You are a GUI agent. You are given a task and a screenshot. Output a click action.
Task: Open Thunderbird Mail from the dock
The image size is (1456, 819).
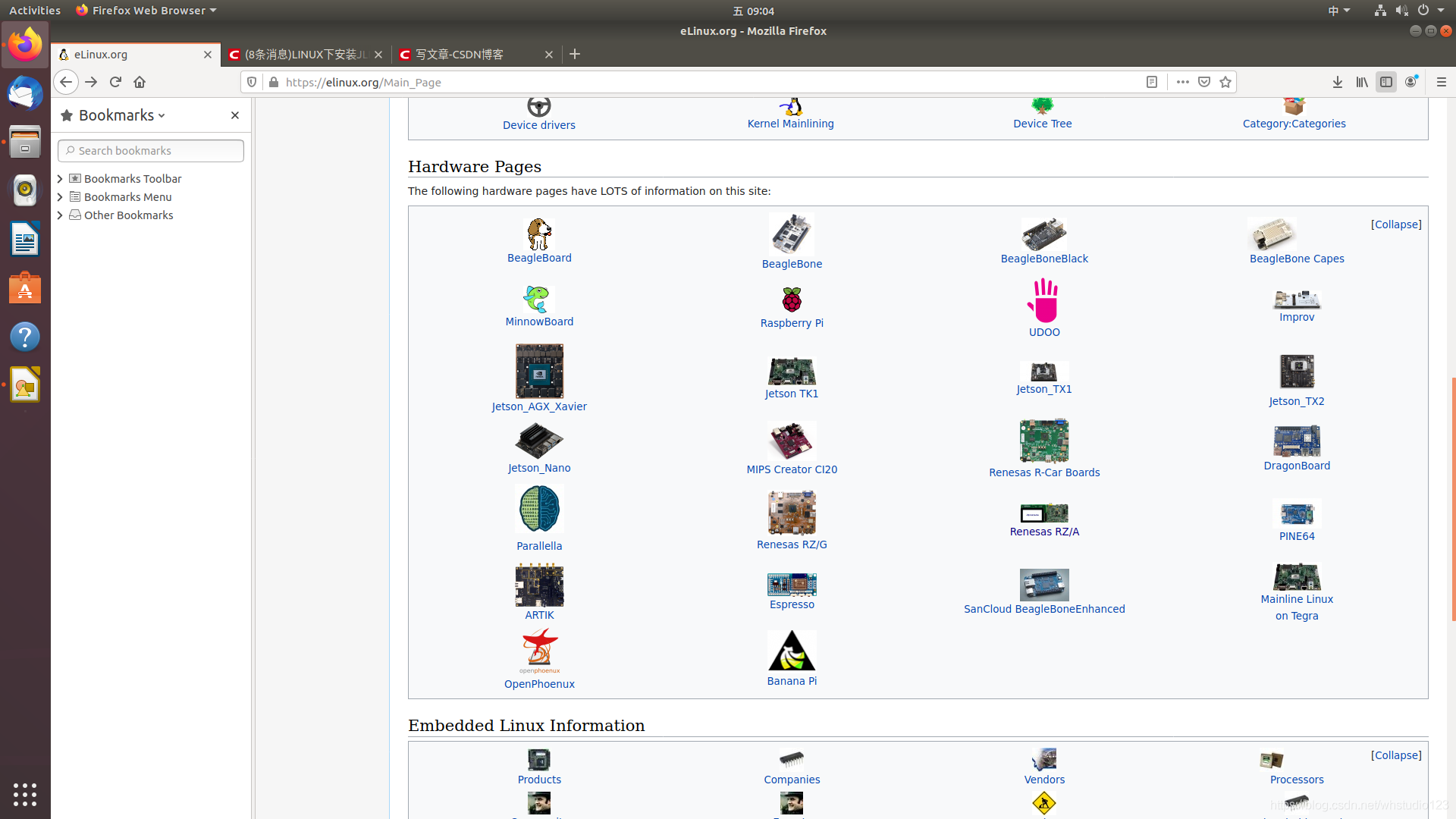point(25,93)
